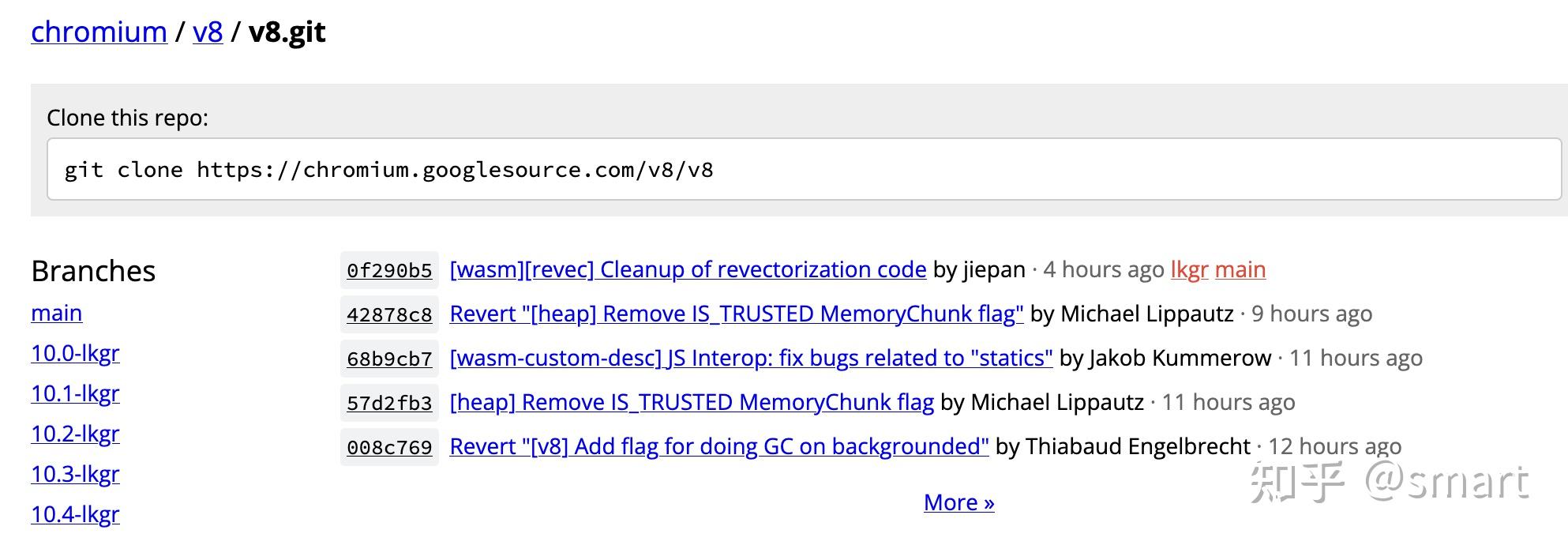Open commit 42878c8 details

388,314
